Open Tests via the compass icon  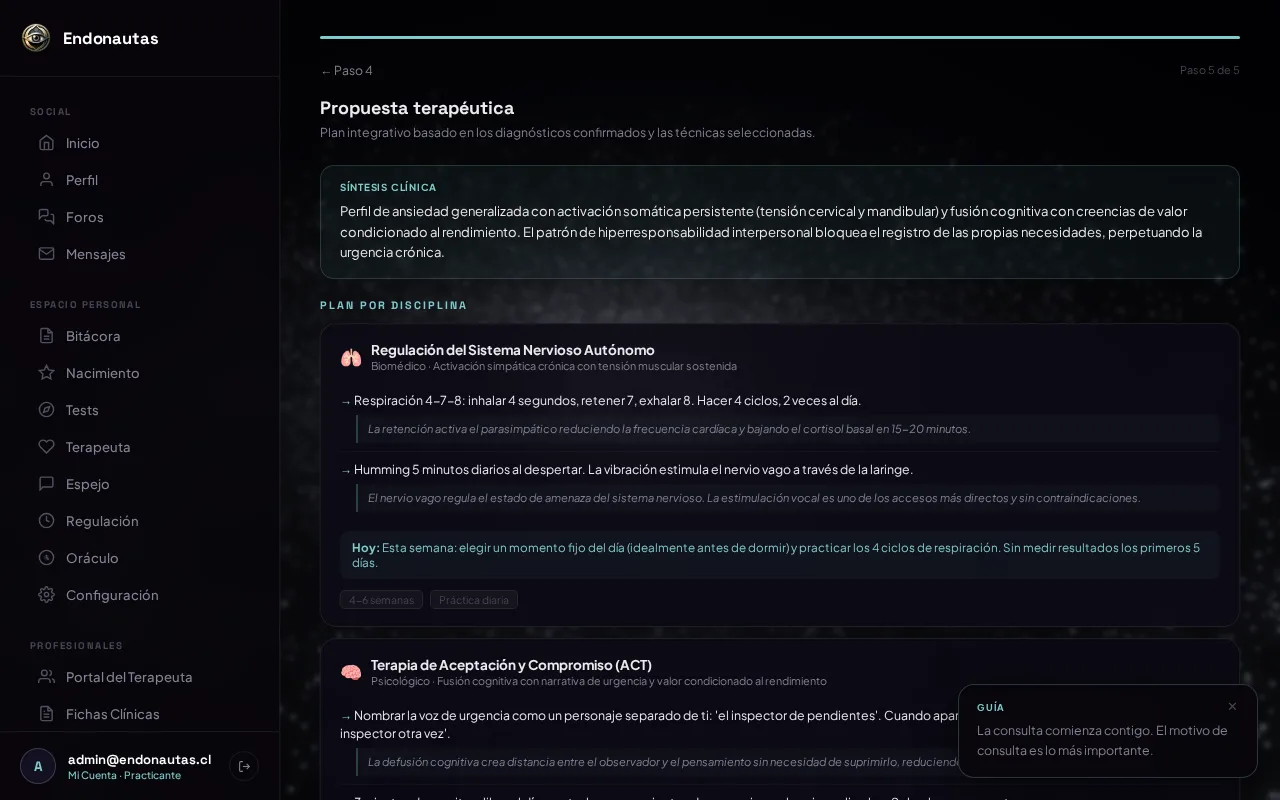[46, 410]
